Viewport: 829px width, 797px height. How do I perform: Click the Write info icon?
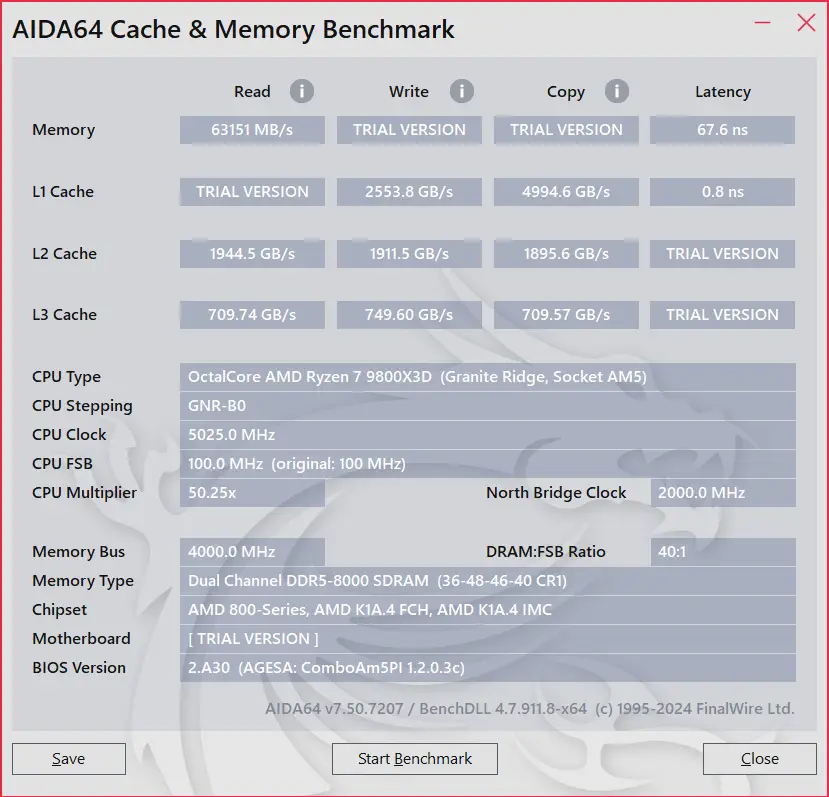[x=462, y=91]
